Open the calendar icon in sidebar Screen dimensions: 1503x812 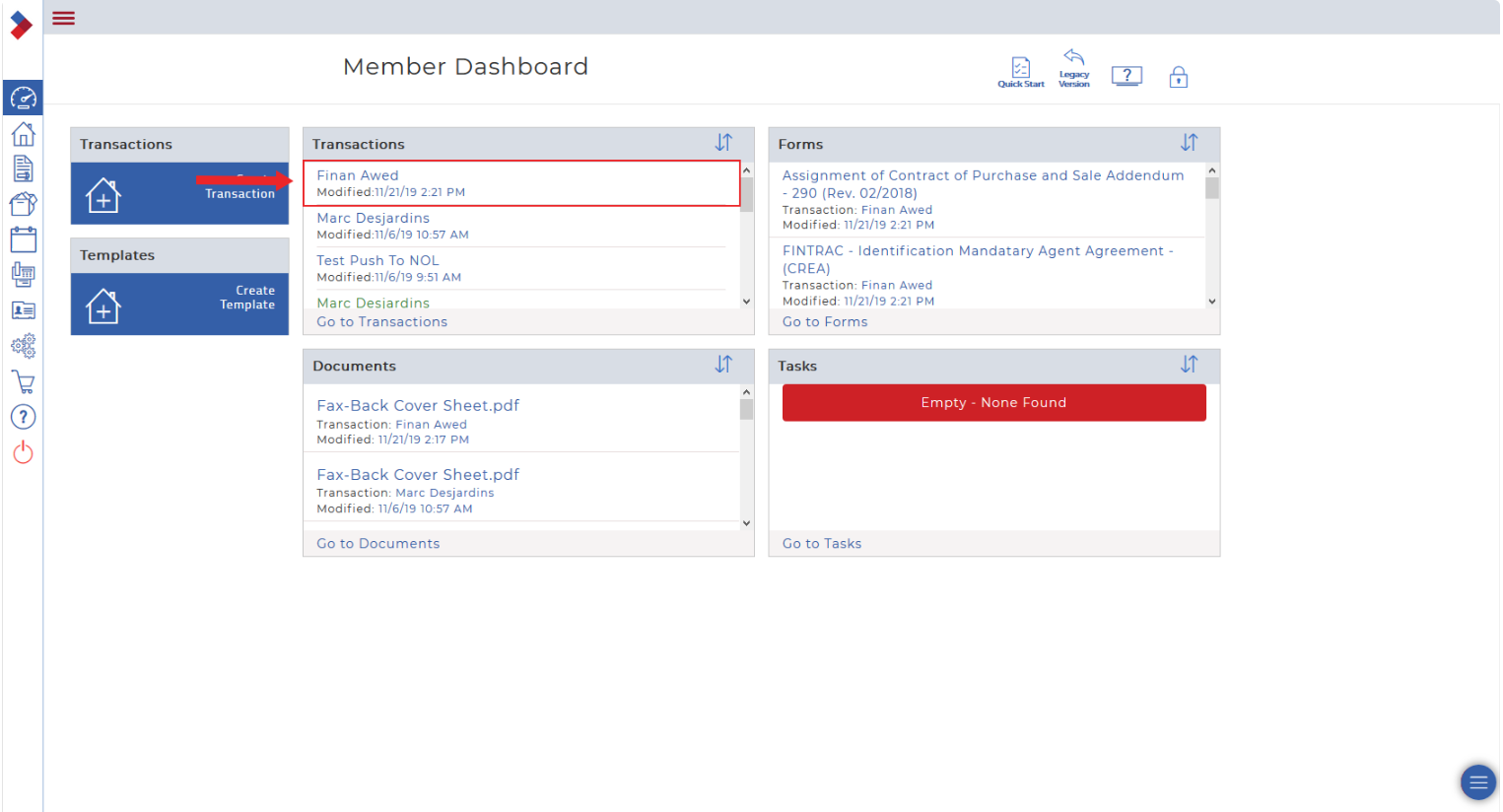[23, 239]
